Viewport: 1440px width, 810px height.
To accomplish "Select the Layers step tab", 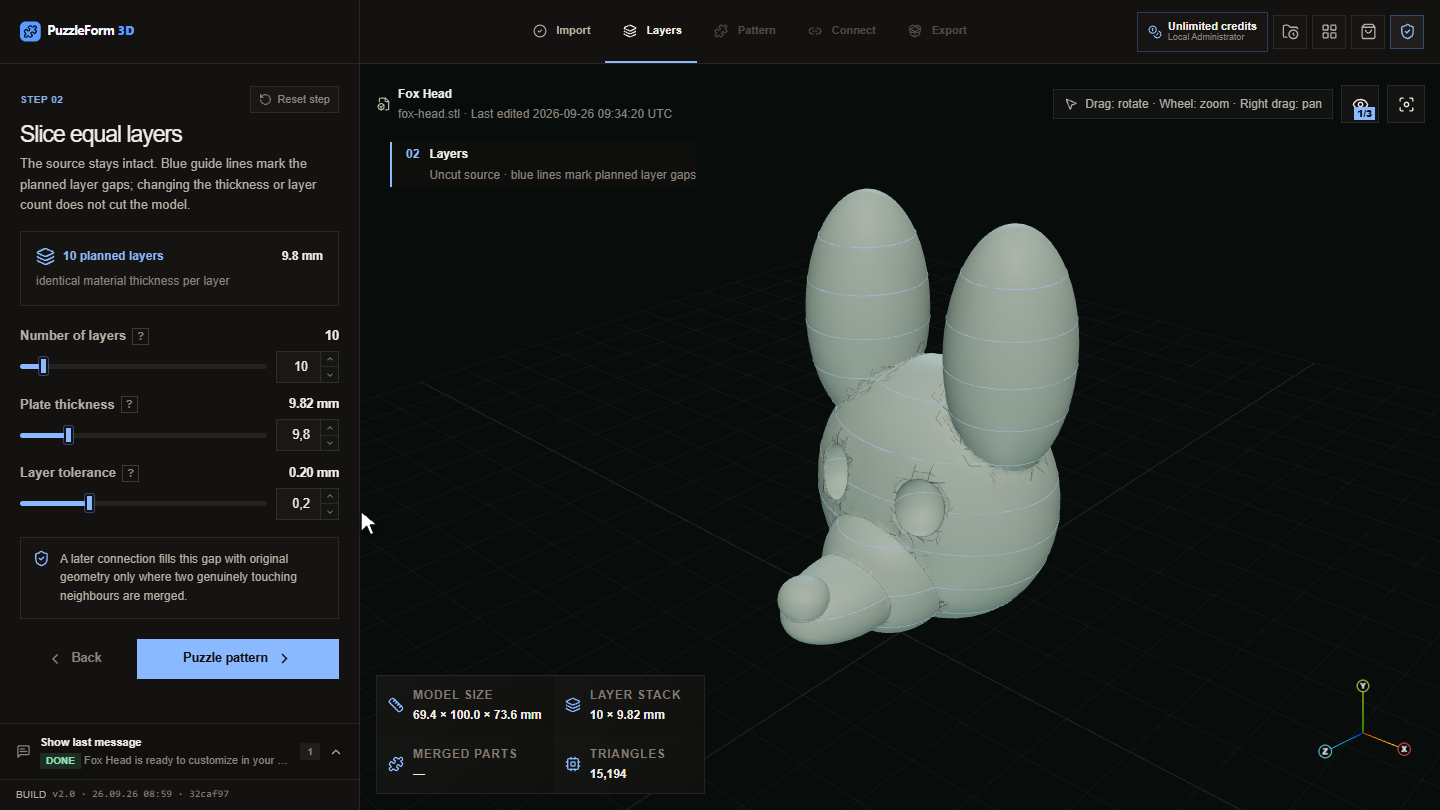I will 652,31.
